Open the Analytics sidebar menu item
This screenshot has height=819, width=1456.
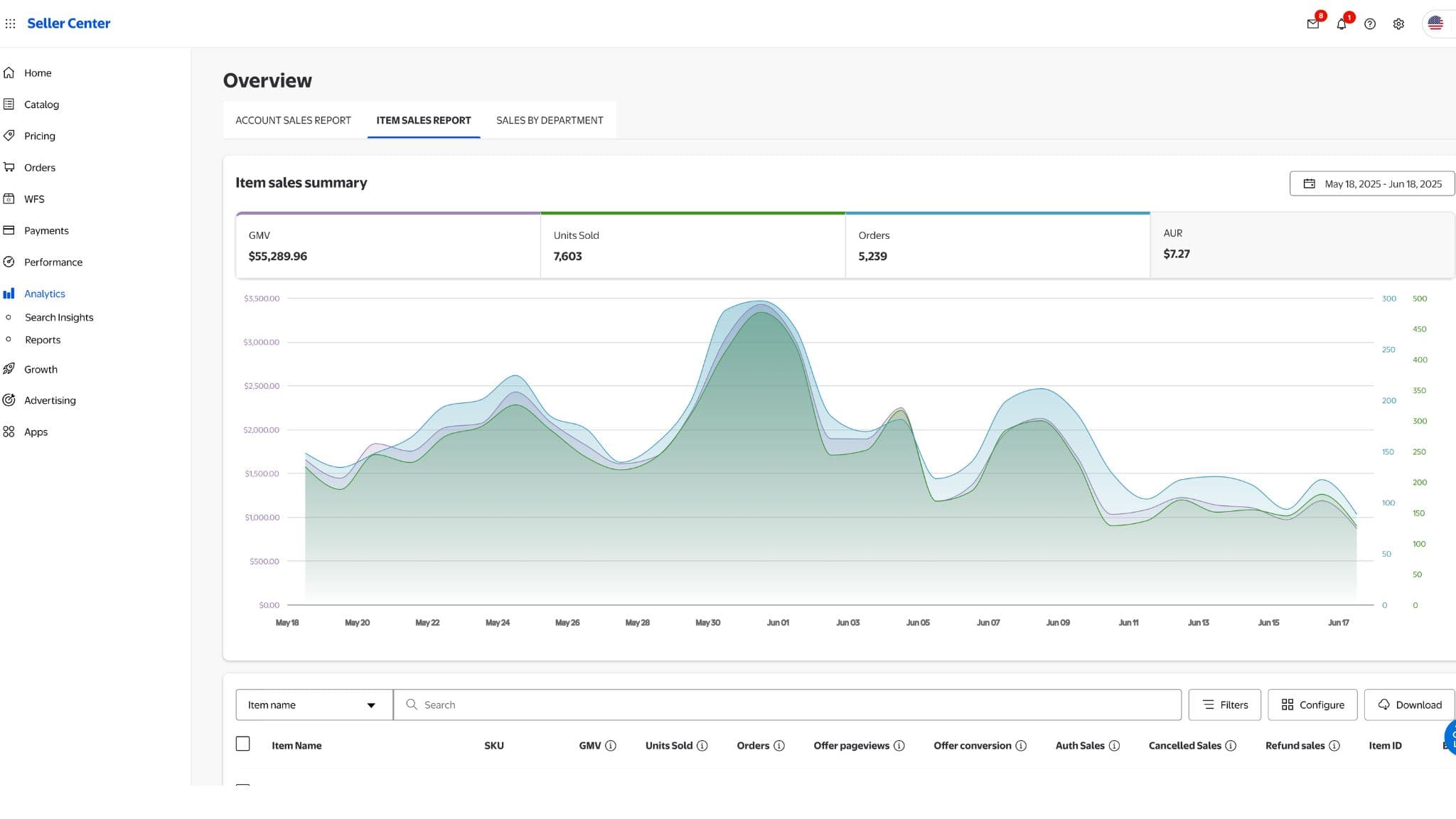45,294
